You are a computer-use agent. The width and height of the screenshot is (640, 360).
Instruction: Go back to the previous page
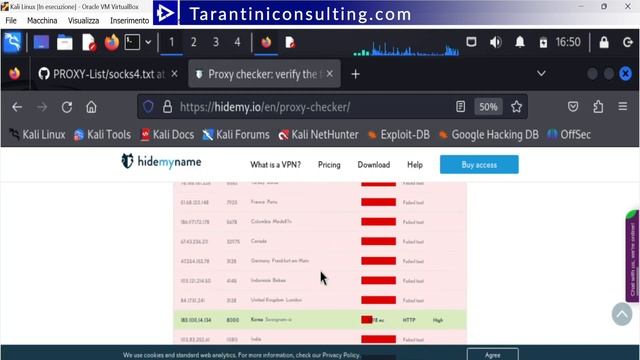(x=17, y=107)
